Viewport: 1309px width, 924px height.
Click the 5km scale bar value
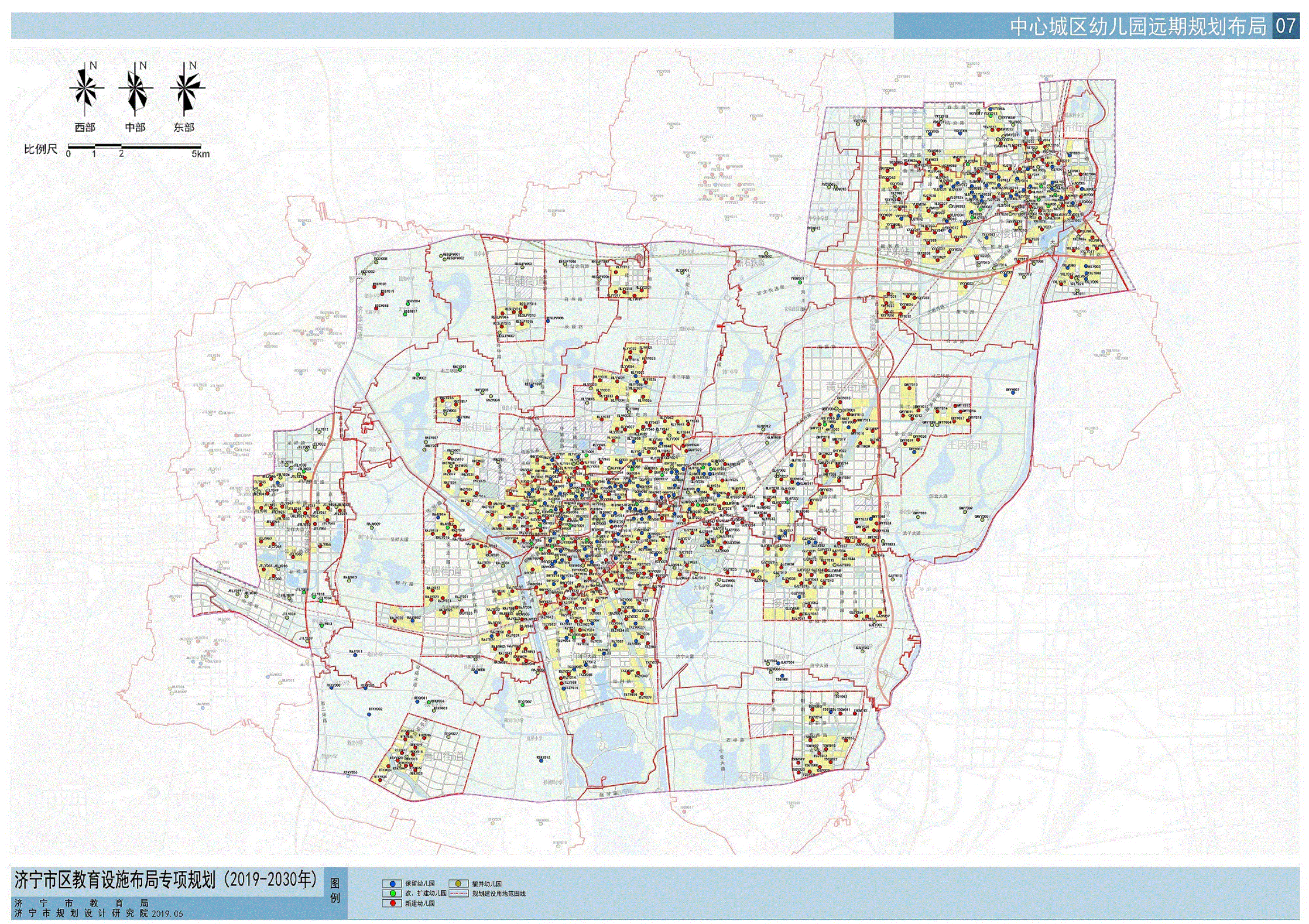201,154
